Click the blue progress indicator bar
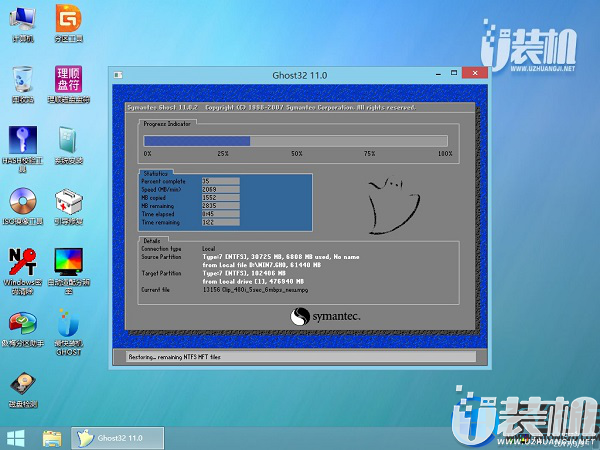This screenshot has height=450, width=600. tap(295, 141)
